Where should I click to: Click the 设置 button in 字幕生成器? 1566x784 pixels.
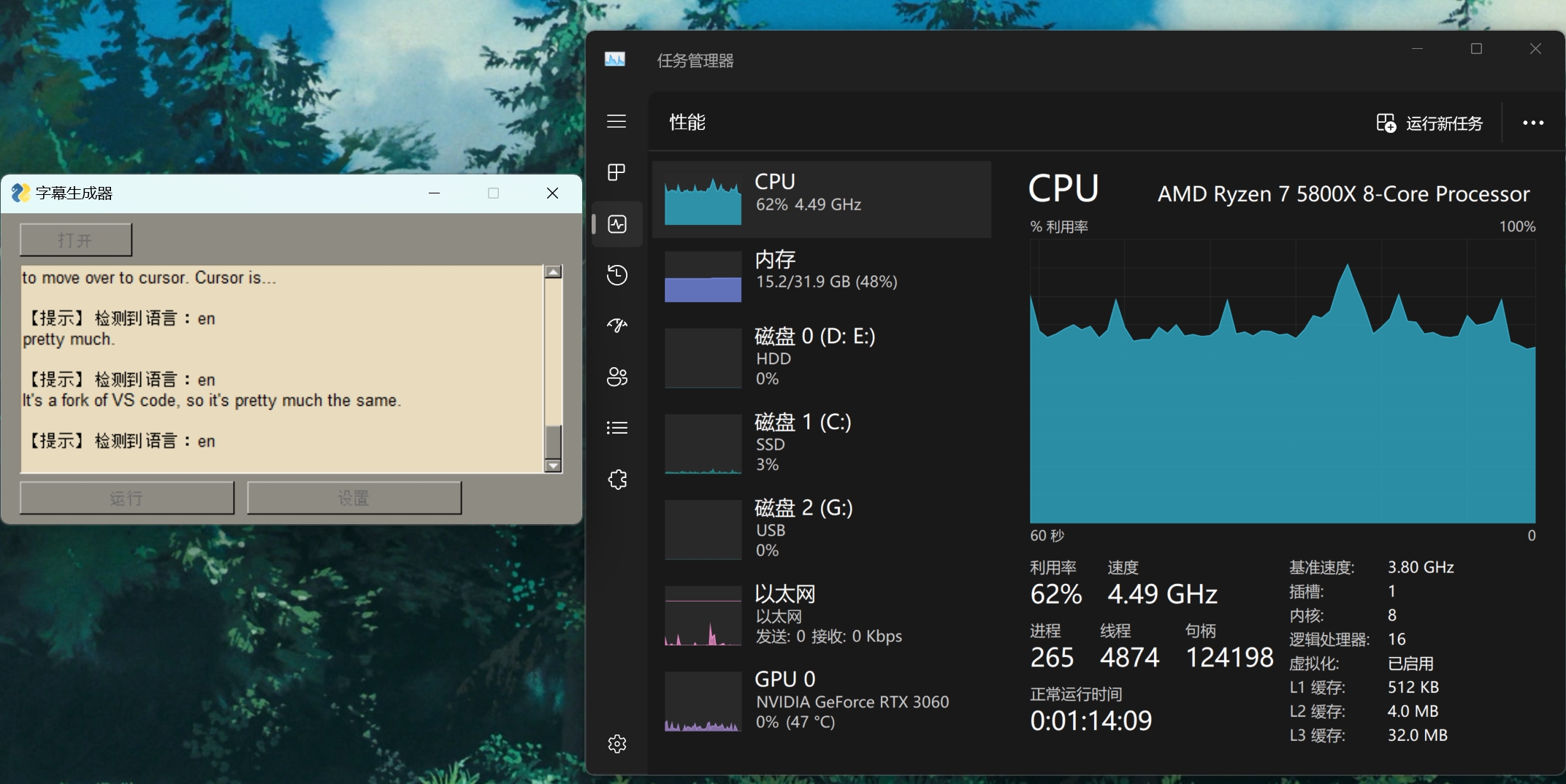[x=354, y=498]
